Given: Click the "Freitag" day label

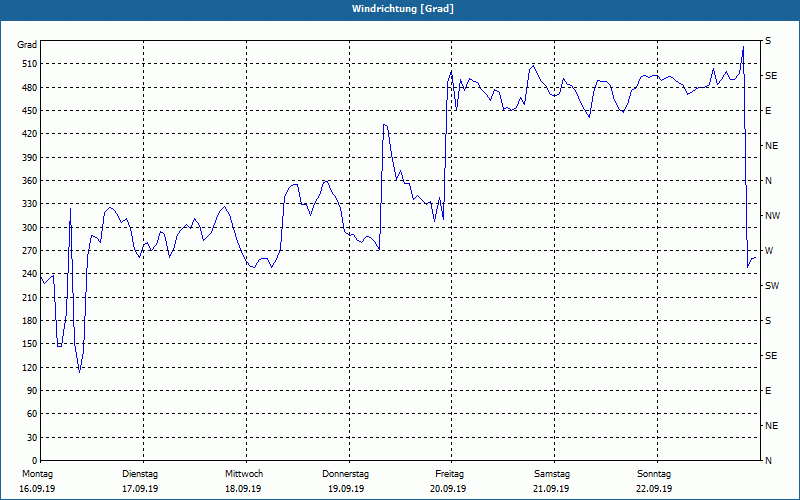Looking at the screenshot, I should pyautogui.click(x=449, y=474).
